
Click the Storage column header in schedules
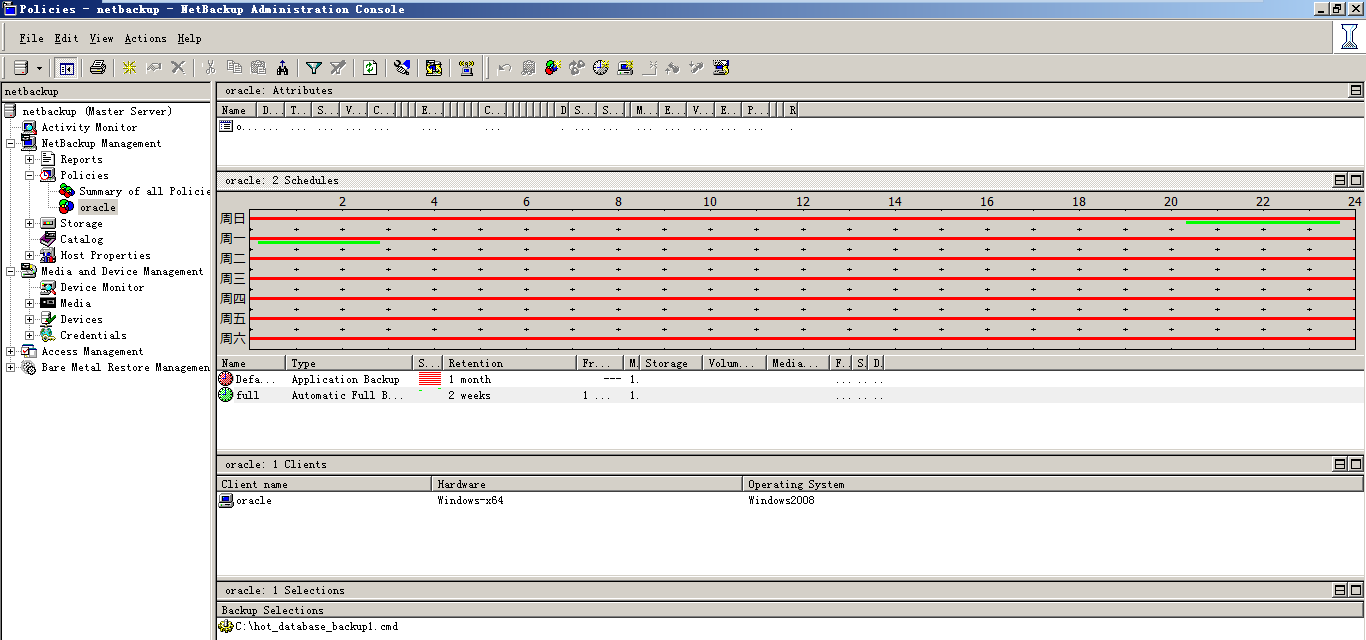pos(672,363)
